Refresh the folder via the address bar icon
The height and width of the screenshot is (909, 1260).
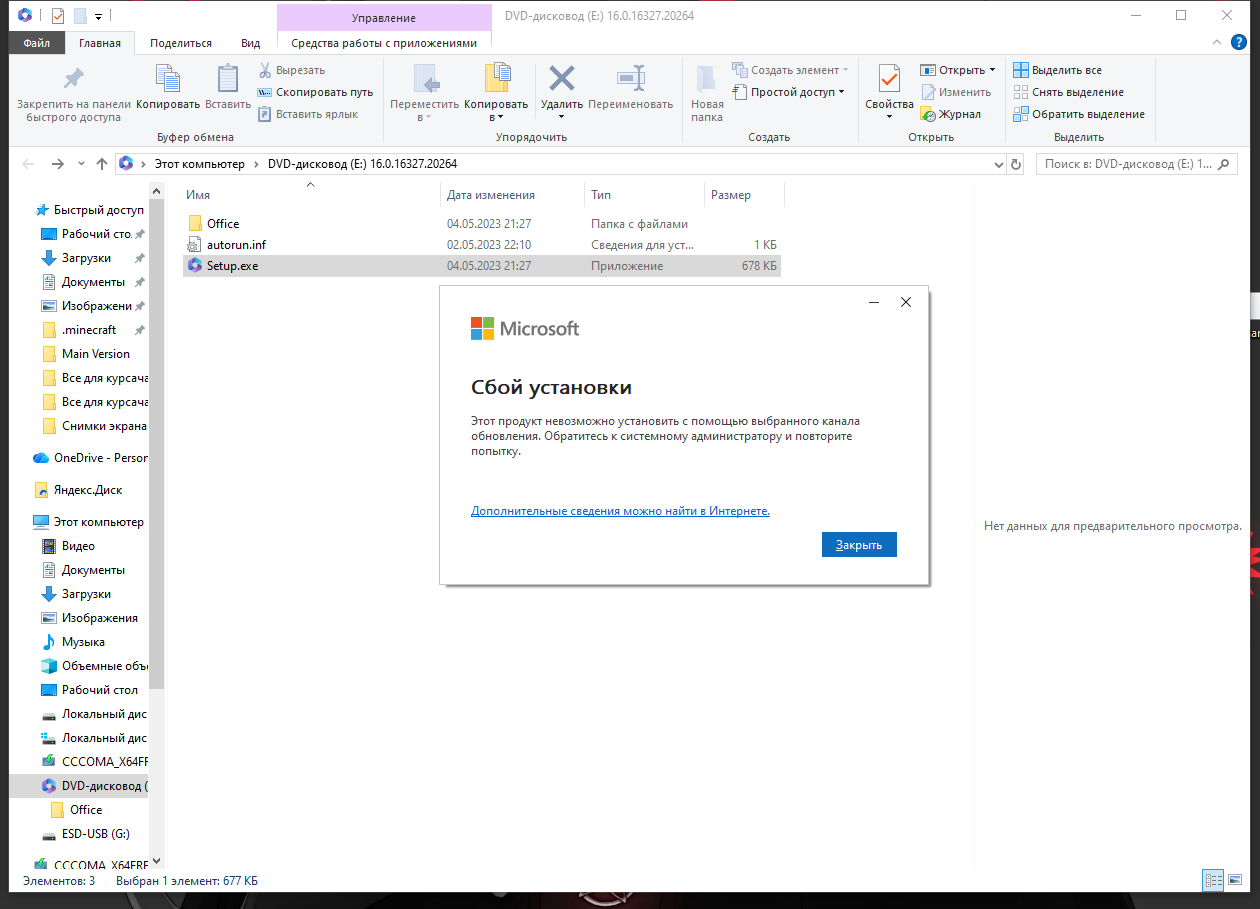(x=1016, y=164)
